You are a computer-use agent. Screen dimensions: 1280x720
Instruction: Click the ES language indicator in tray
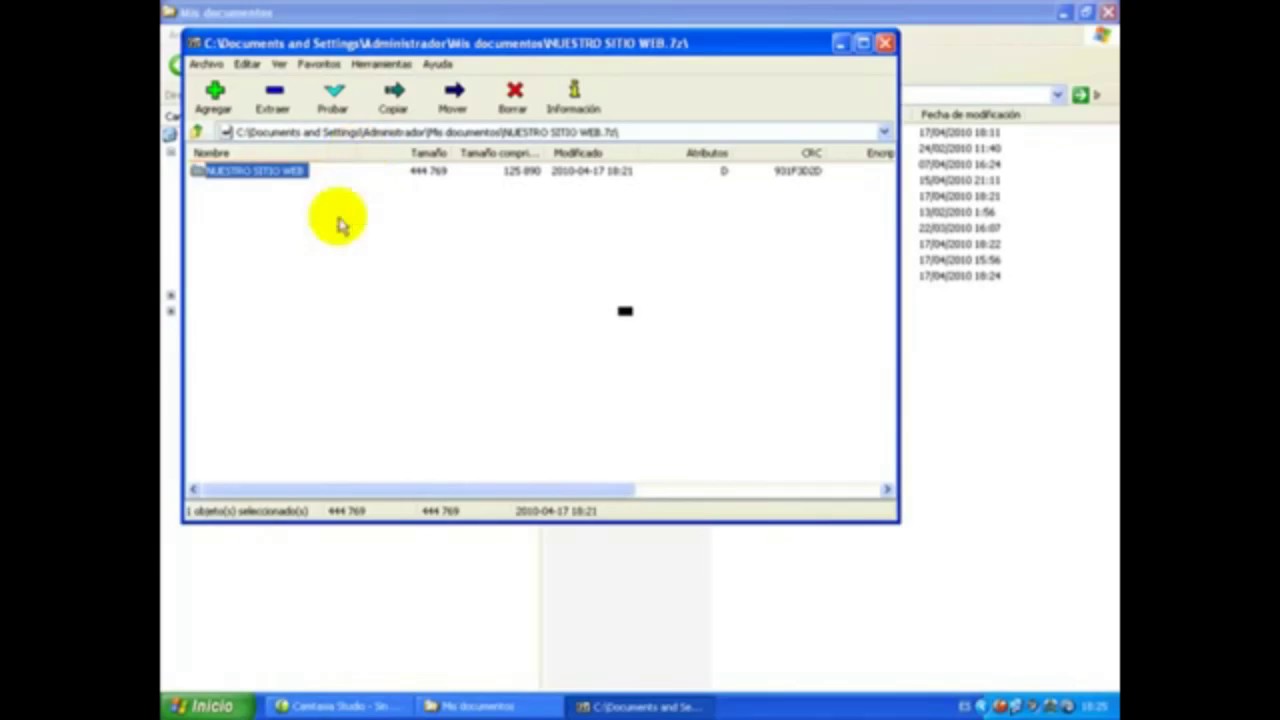(964, 706)
